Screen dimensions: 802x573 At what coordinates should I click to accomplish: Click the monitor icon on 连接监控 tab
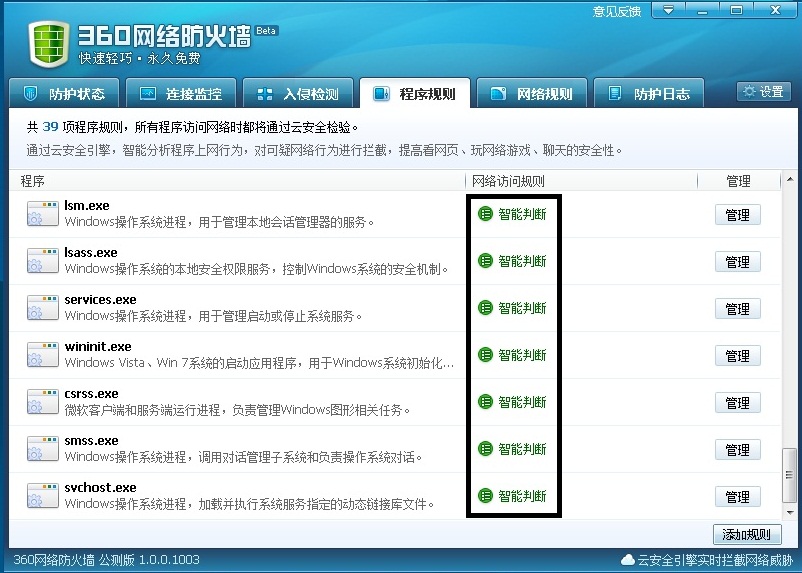148,94
